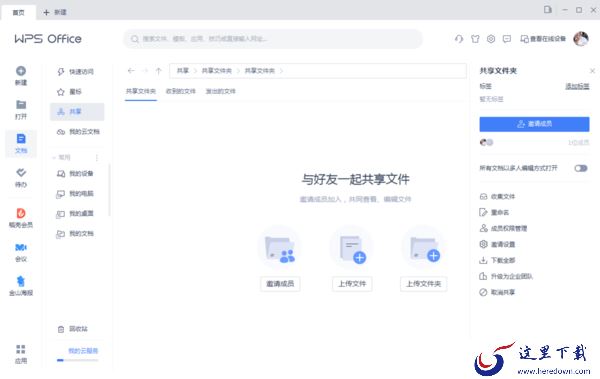Viewport: 600px width, 379px height.
Task: Click the navigation list scrollbar
Action: click(x=109, y=190)
